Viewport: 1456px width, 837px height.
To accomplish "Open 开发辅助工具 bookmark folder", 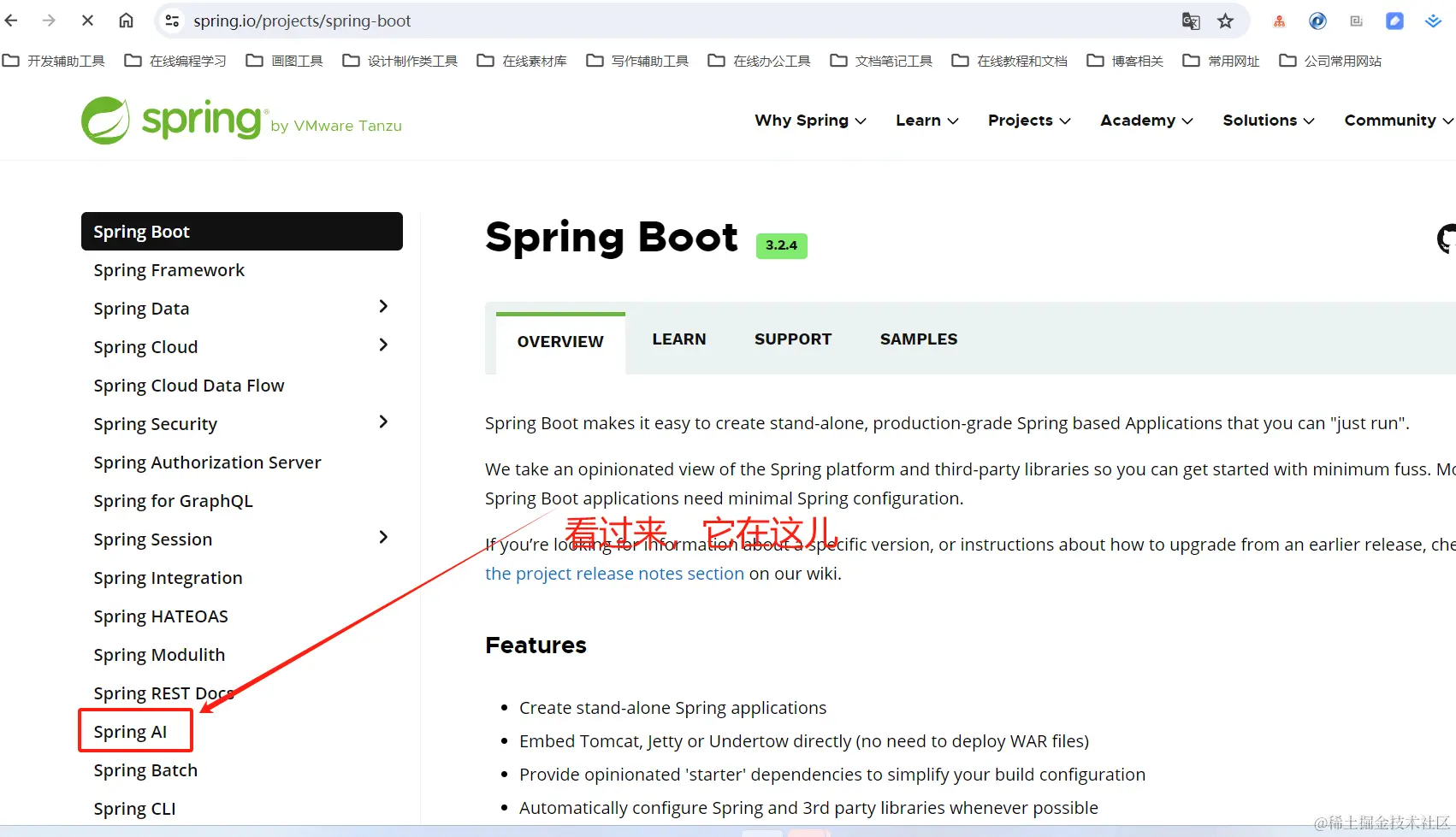I will click(54, 61).
